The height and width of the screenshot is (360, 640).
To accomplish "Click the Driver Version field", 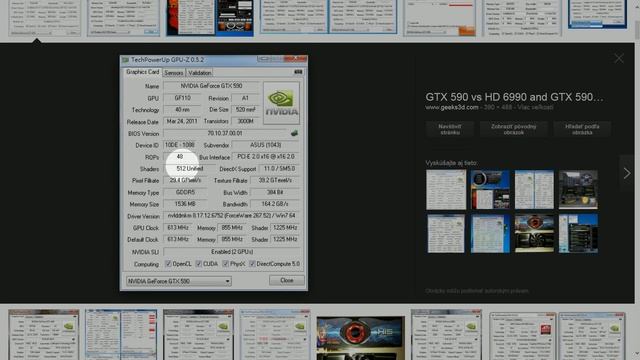I will click(231, 216).
